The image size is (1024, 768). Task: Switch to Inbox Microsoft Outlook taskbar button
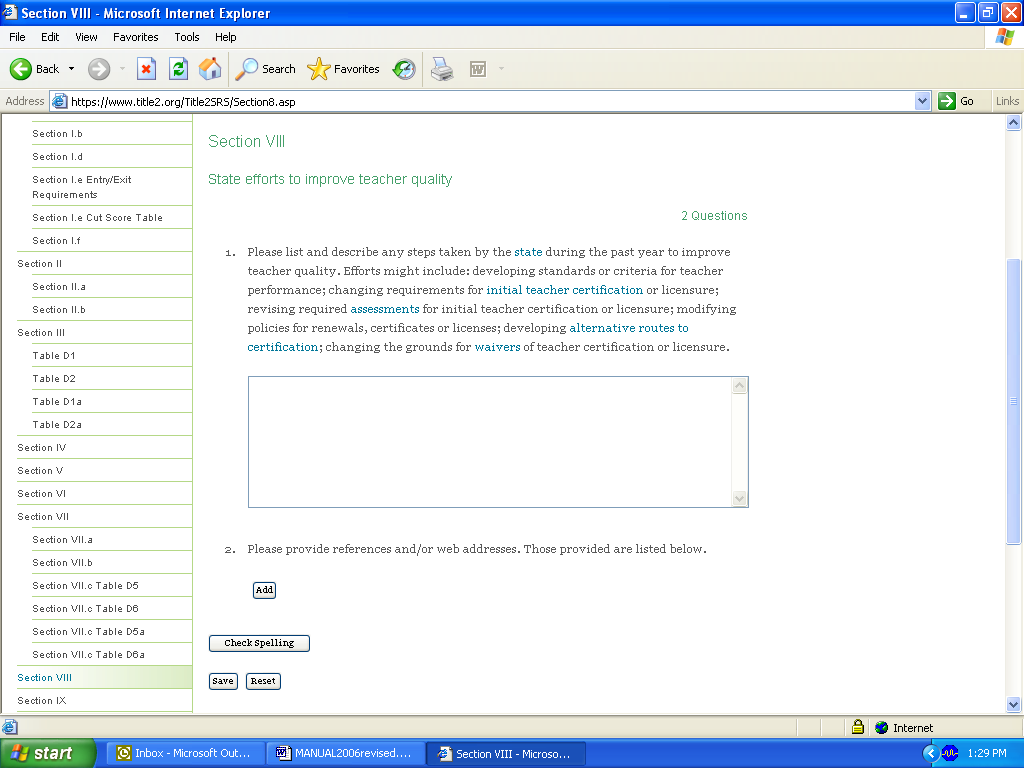(185, 753)
